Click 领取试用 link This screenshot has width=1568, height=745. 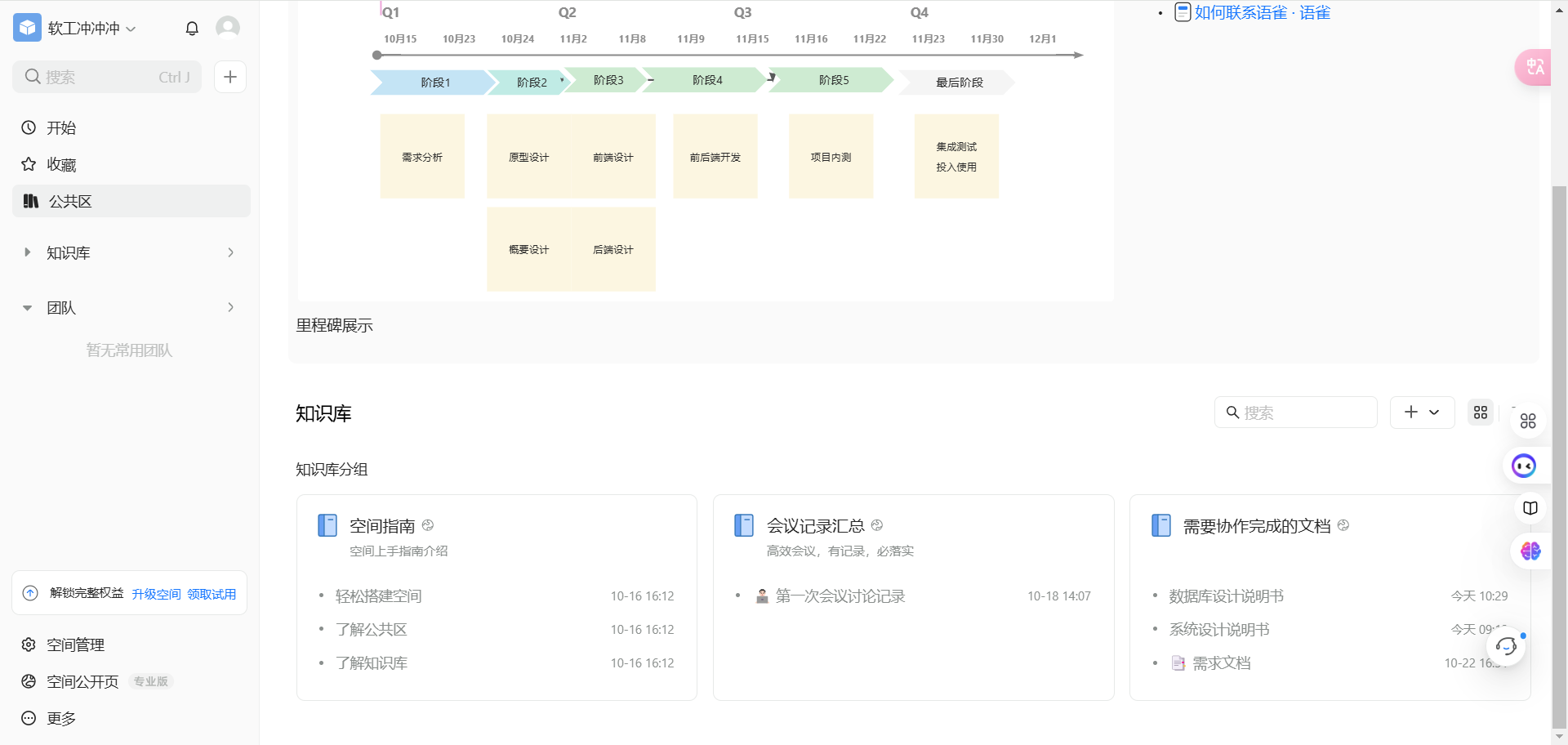point(212,594)
